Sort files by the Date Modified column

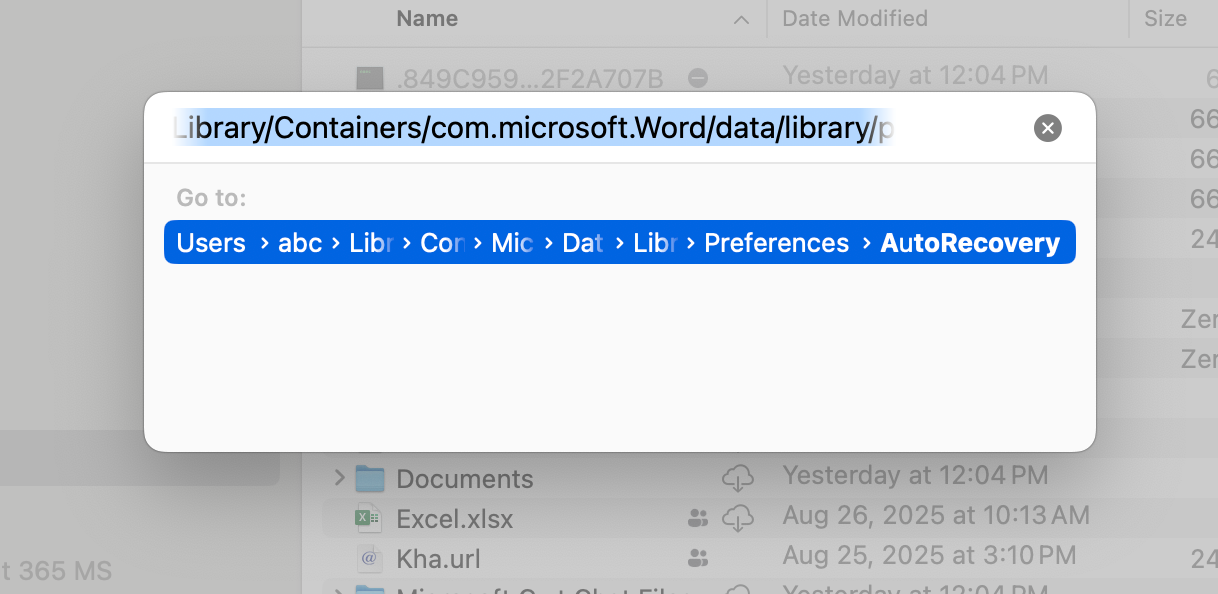tap(853, 18)
